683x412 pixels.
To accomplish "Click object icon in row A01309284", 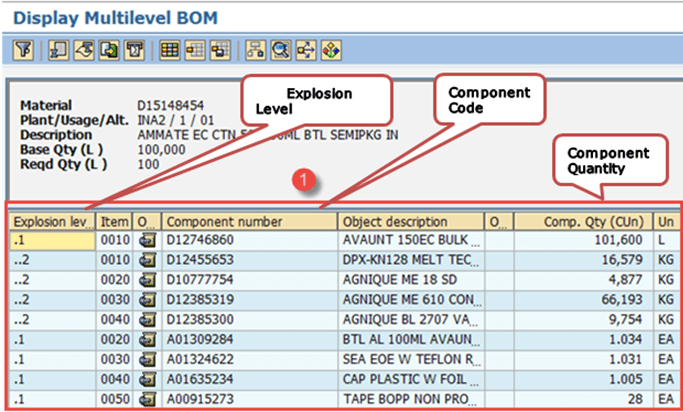I will (148, 340).
